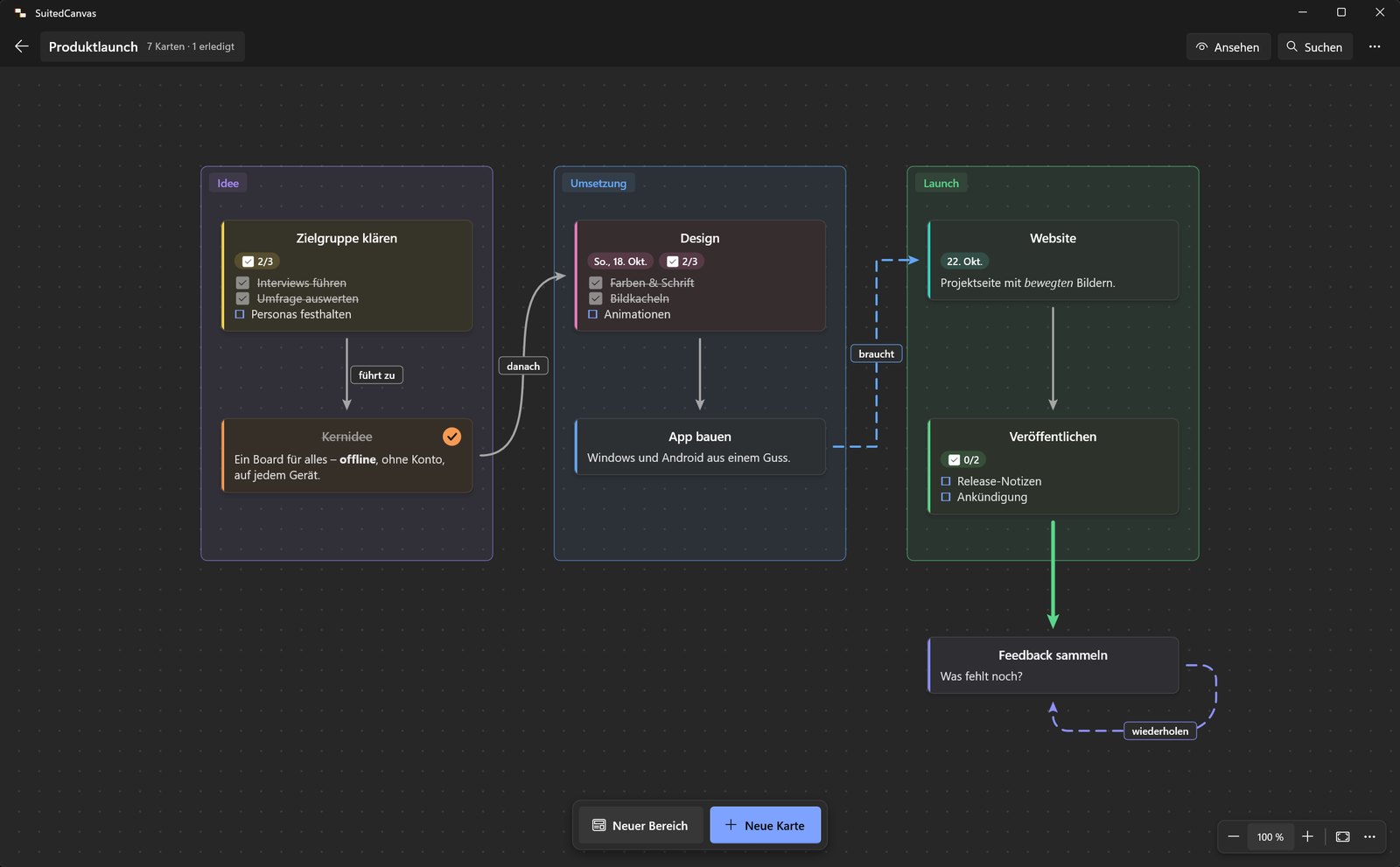Click the '7 Karten · 1 erledigt' status text
This screenshot has height=867, width=1400.
(x=191, y=46)
